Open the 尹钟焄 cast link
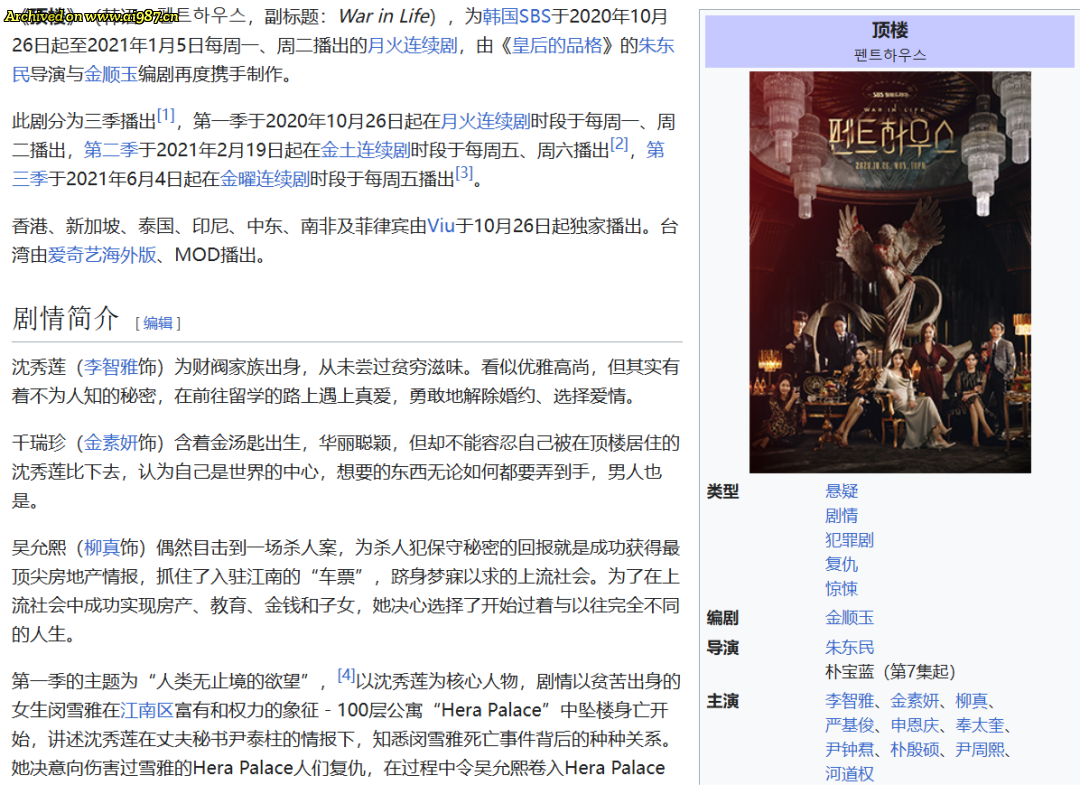Screen dimensions: 1080x785 [849, 749]
